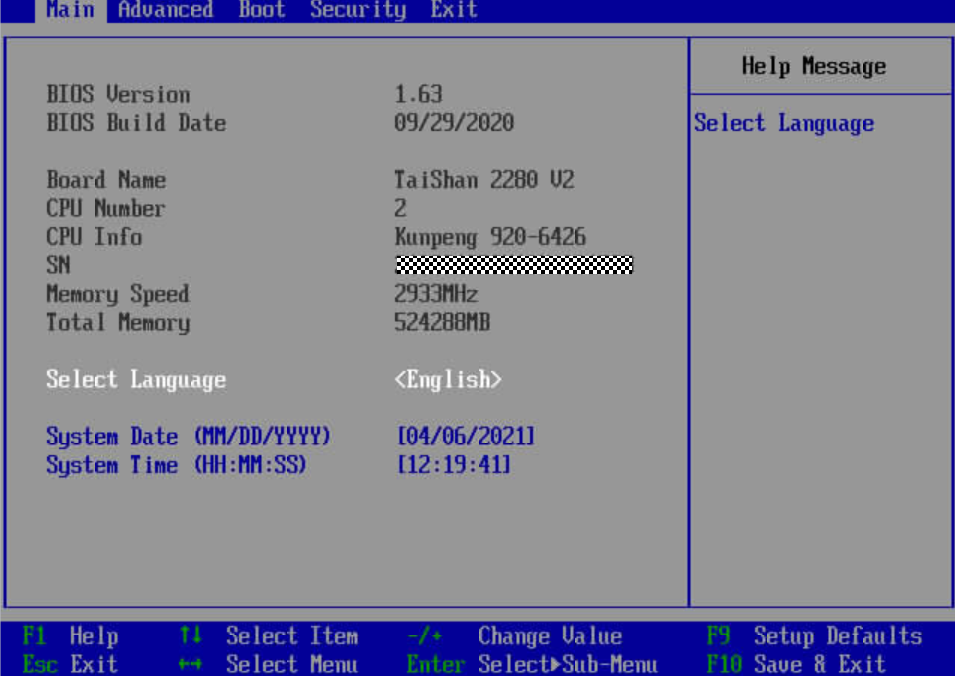The image size is (955, 676).
Task: Click the CPU Number label
Action: tap(106, 208)
